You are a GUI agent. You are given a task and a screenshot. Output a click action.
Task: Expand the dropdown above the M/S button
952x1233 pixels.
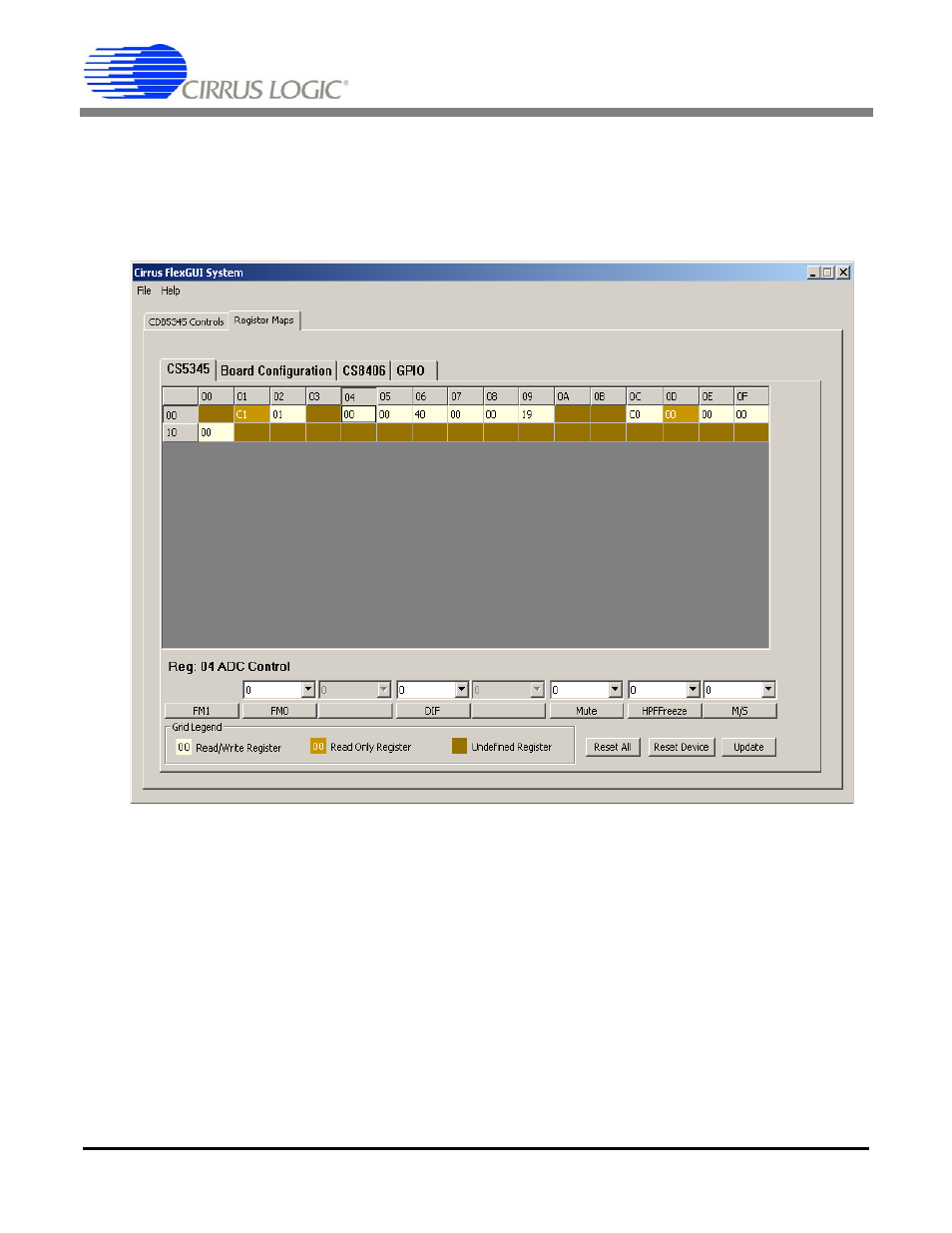[769, 690]
